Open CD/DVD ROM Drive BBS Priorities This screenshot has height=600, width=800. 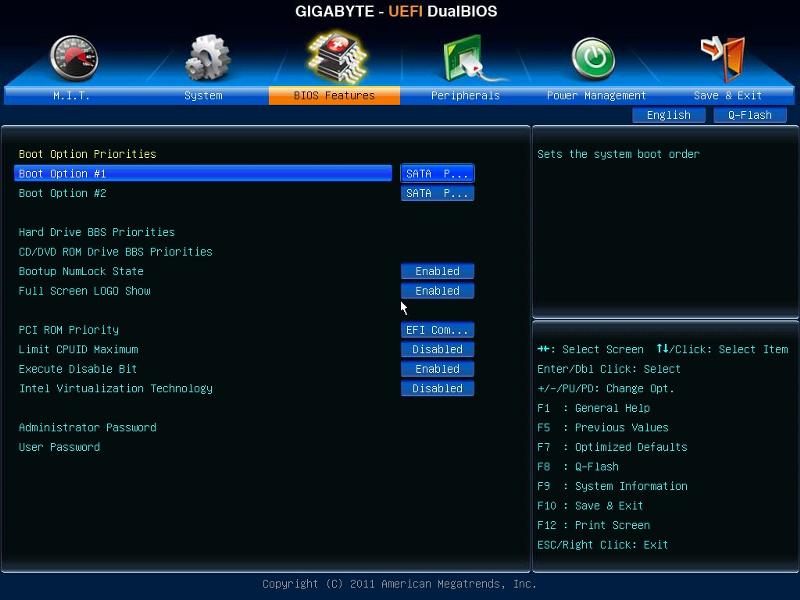(115, 252)
